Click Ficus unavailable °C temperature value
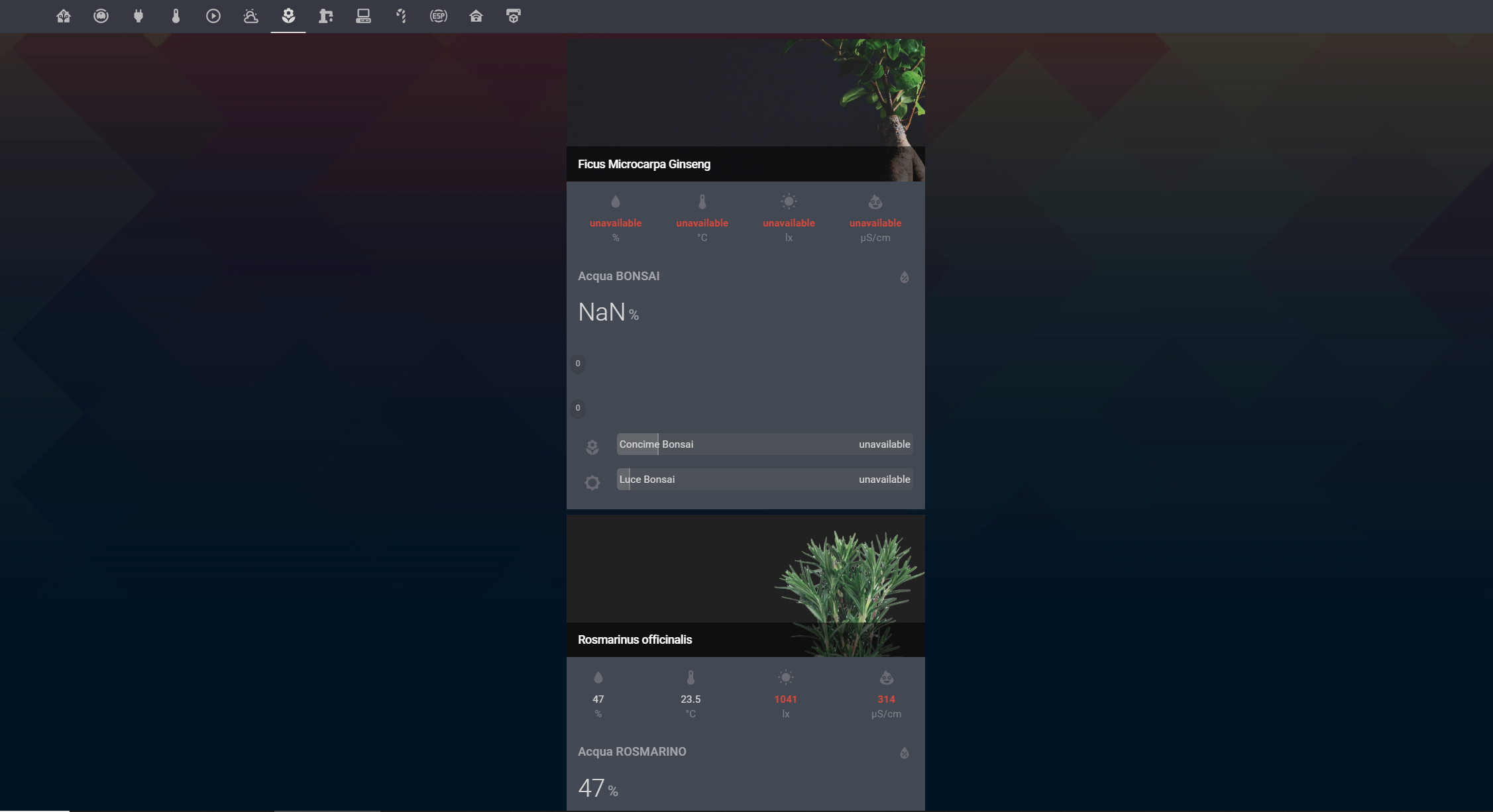 [x=702, y=223]
